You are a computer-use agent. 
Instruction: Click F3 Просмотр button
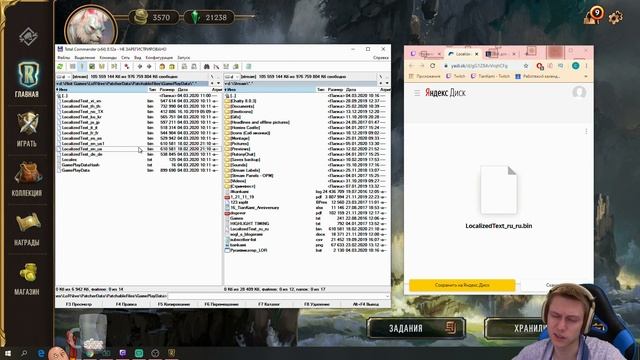click(79, 304)
